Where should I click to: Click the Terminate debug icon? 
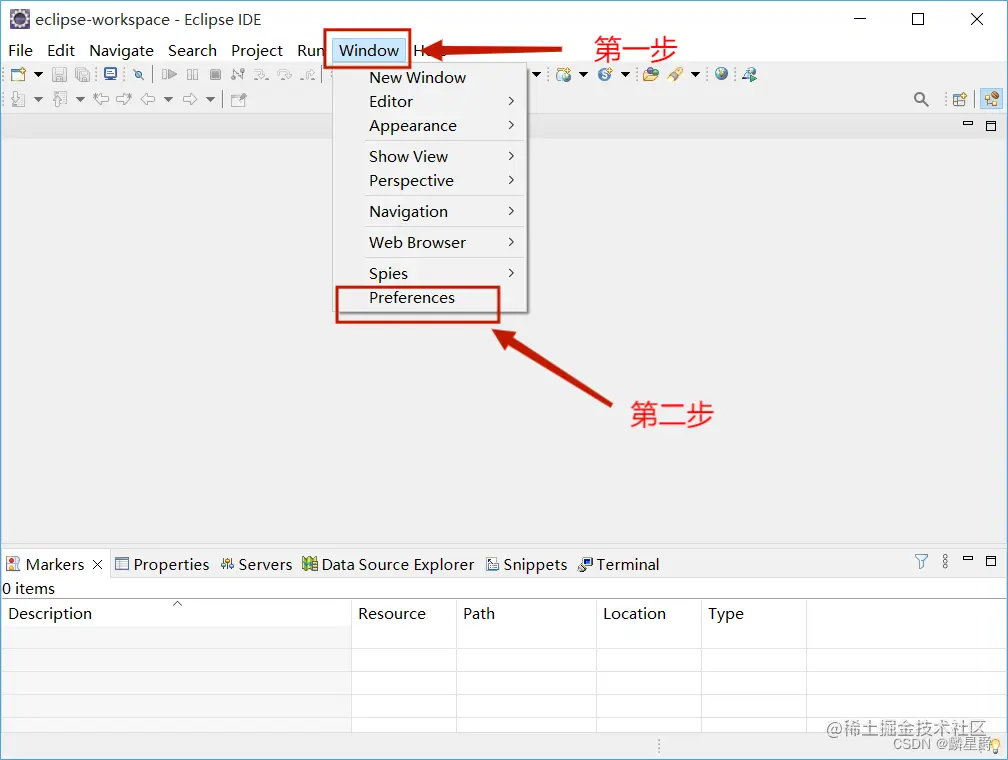215,75
